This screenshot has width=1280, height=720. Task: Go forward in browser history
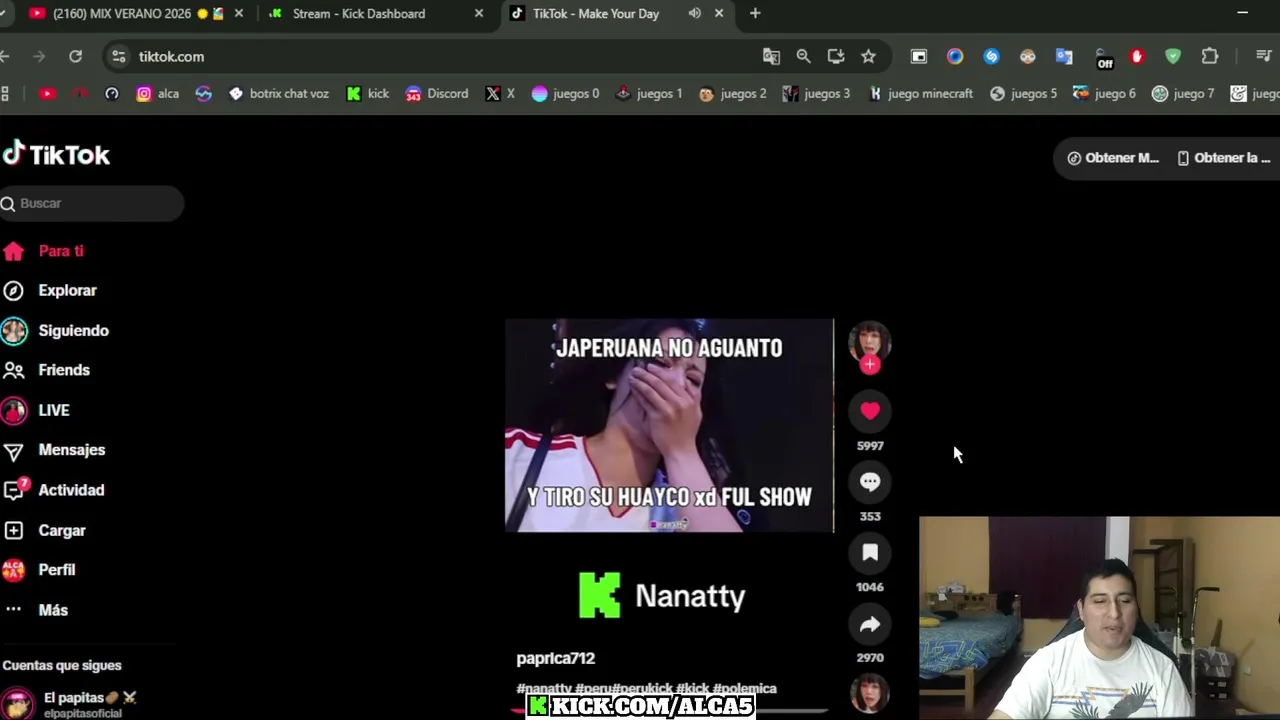point(39,56)
